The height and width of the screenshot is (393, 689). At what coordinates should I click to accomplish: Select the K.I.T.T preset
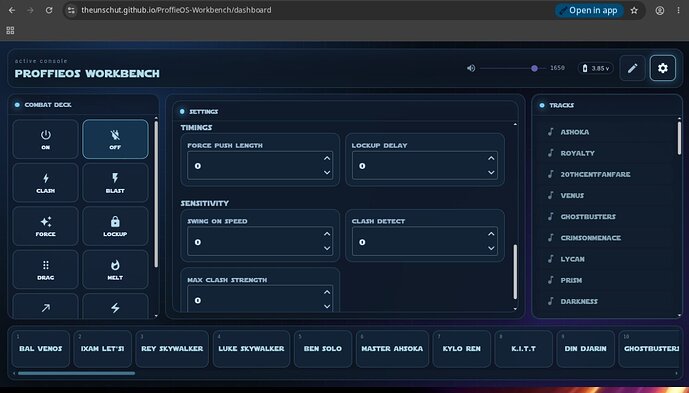(523, 349)
